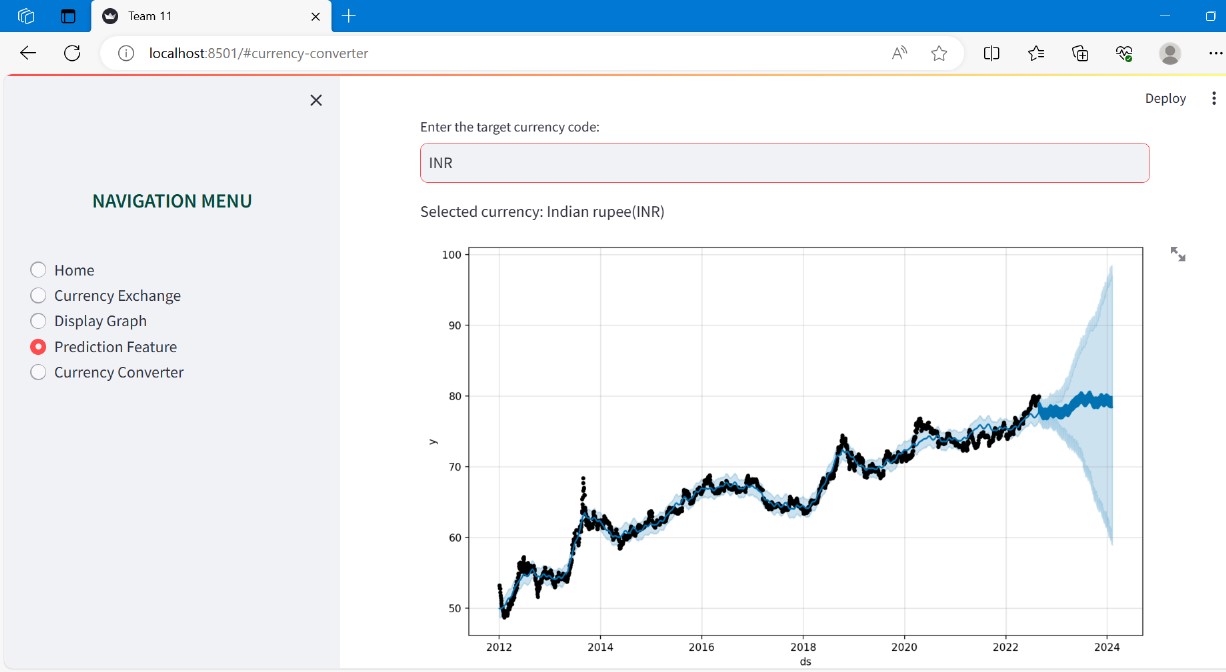Open the favorites list

(1036, 53)
